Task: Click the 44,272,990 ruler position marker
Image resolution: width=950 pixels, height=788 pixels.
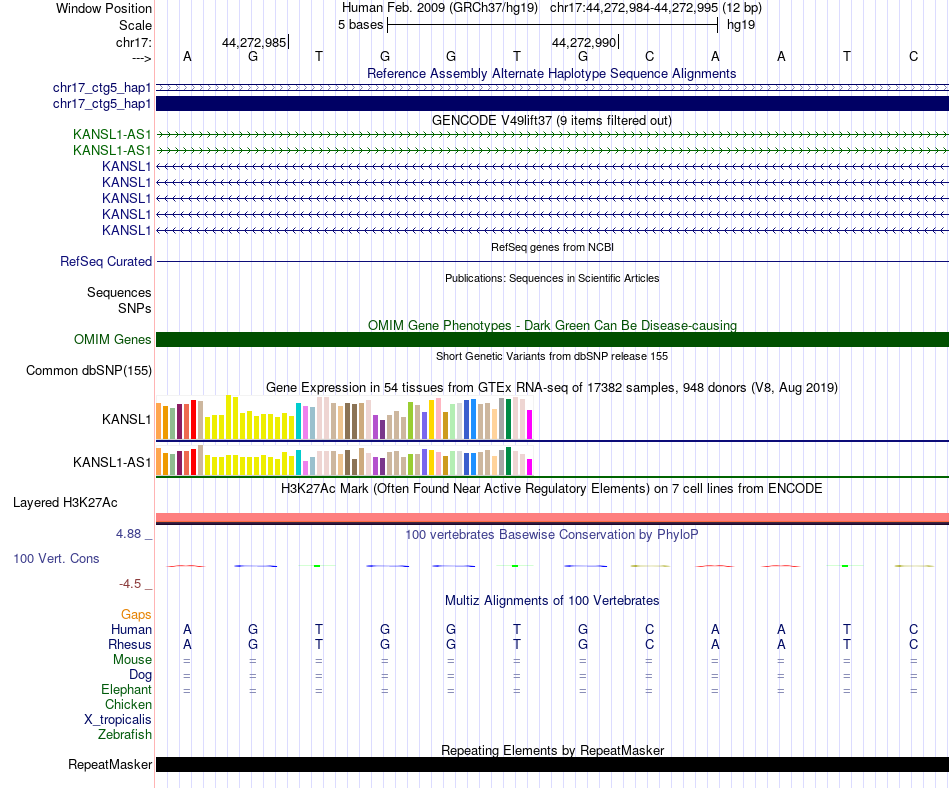Action: pyautogui.click(x=584, y=42)
